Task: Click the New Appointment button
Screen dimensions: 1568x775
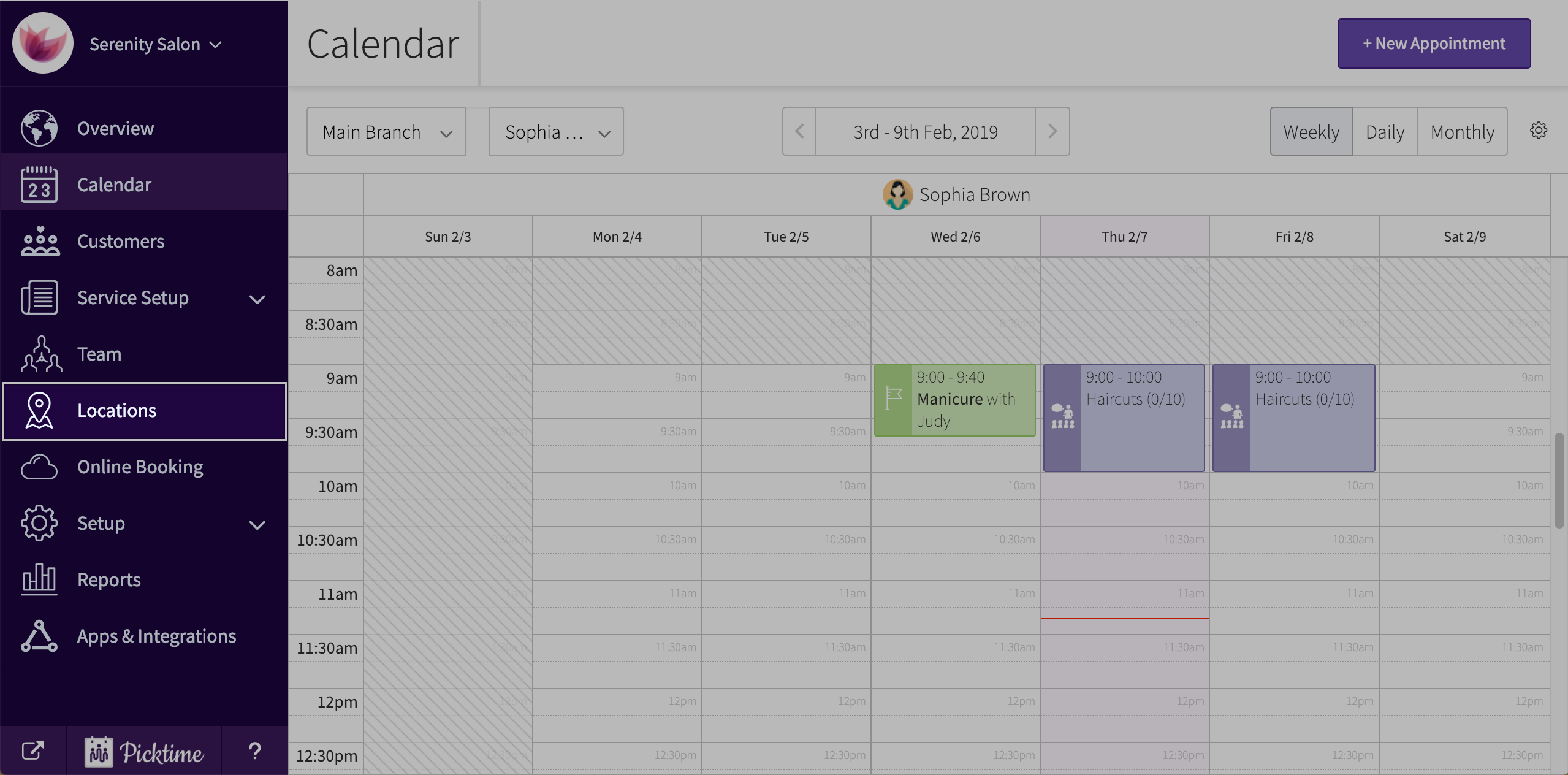Action: click(1433, 44)
